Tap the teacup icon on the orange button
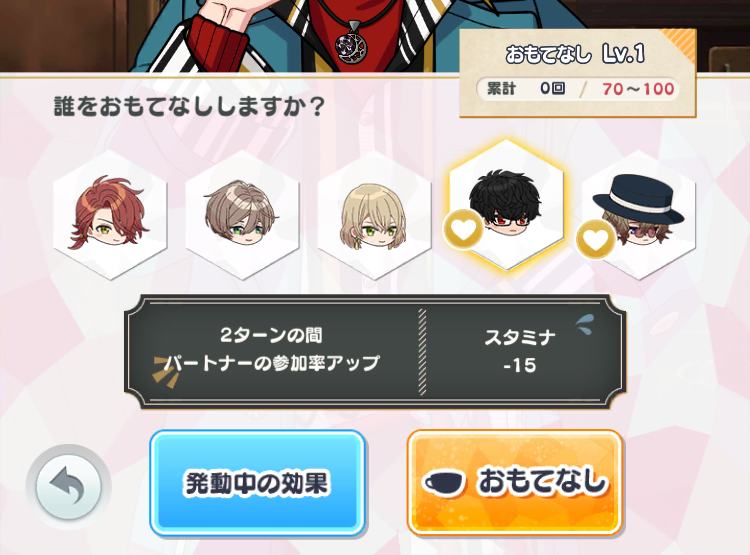This screenshot has width=750, height=555. (x=443, y=483)
